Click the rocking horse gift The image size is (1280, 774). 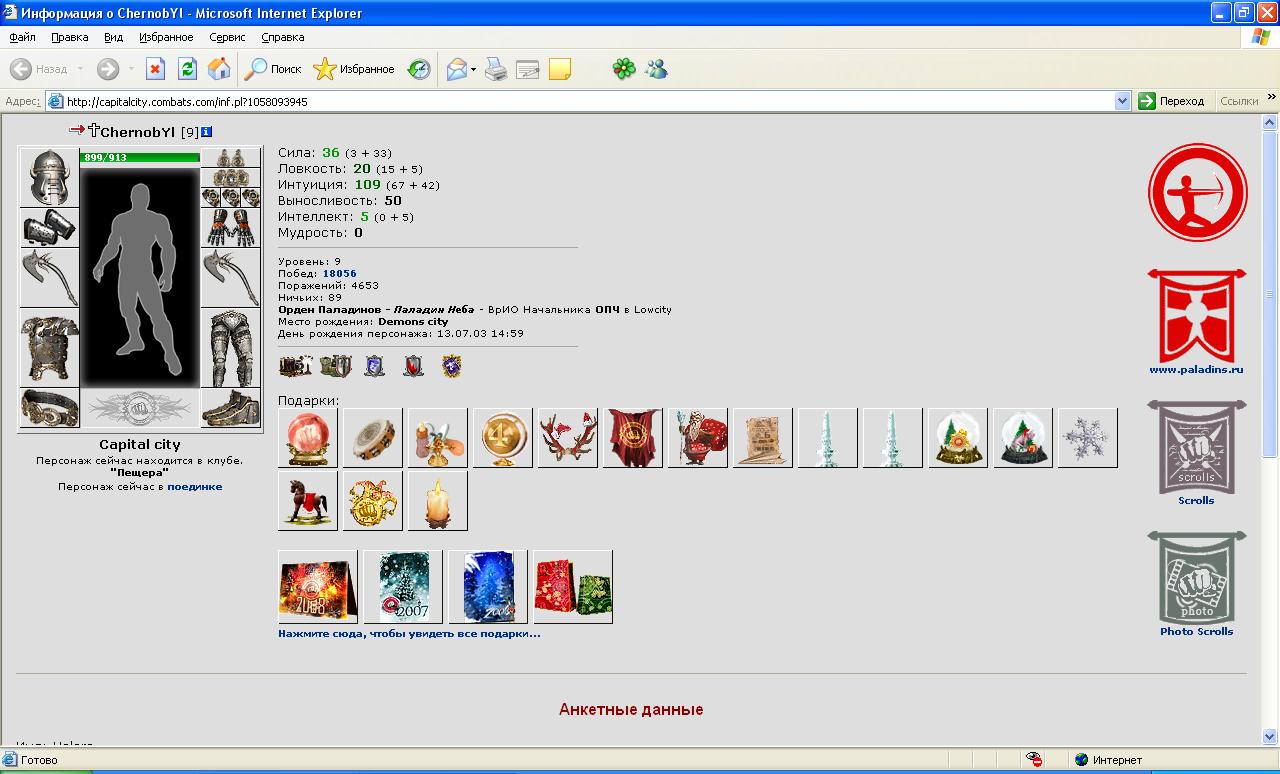click(308, 501)
